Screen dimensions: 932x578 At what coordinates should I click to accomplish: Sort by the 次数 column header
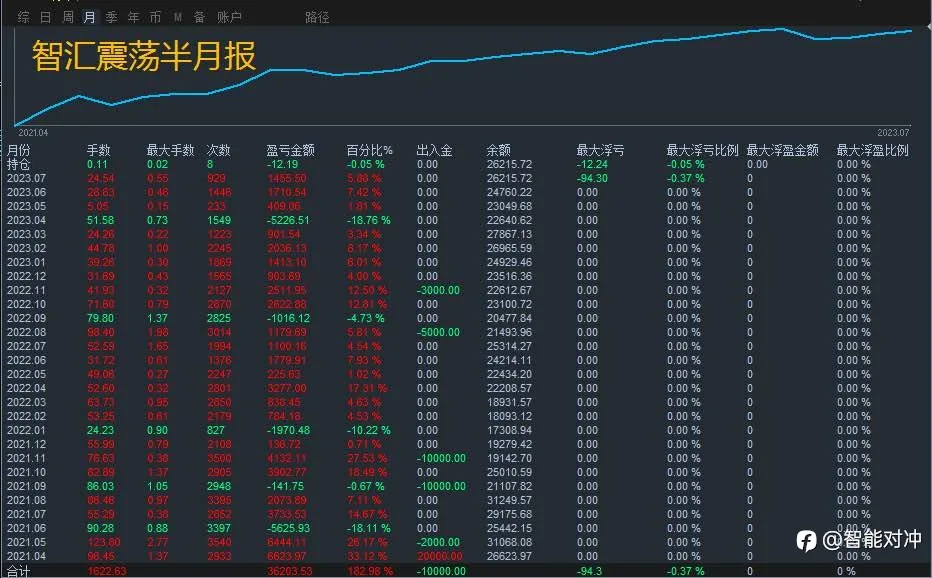coord(218,150)
